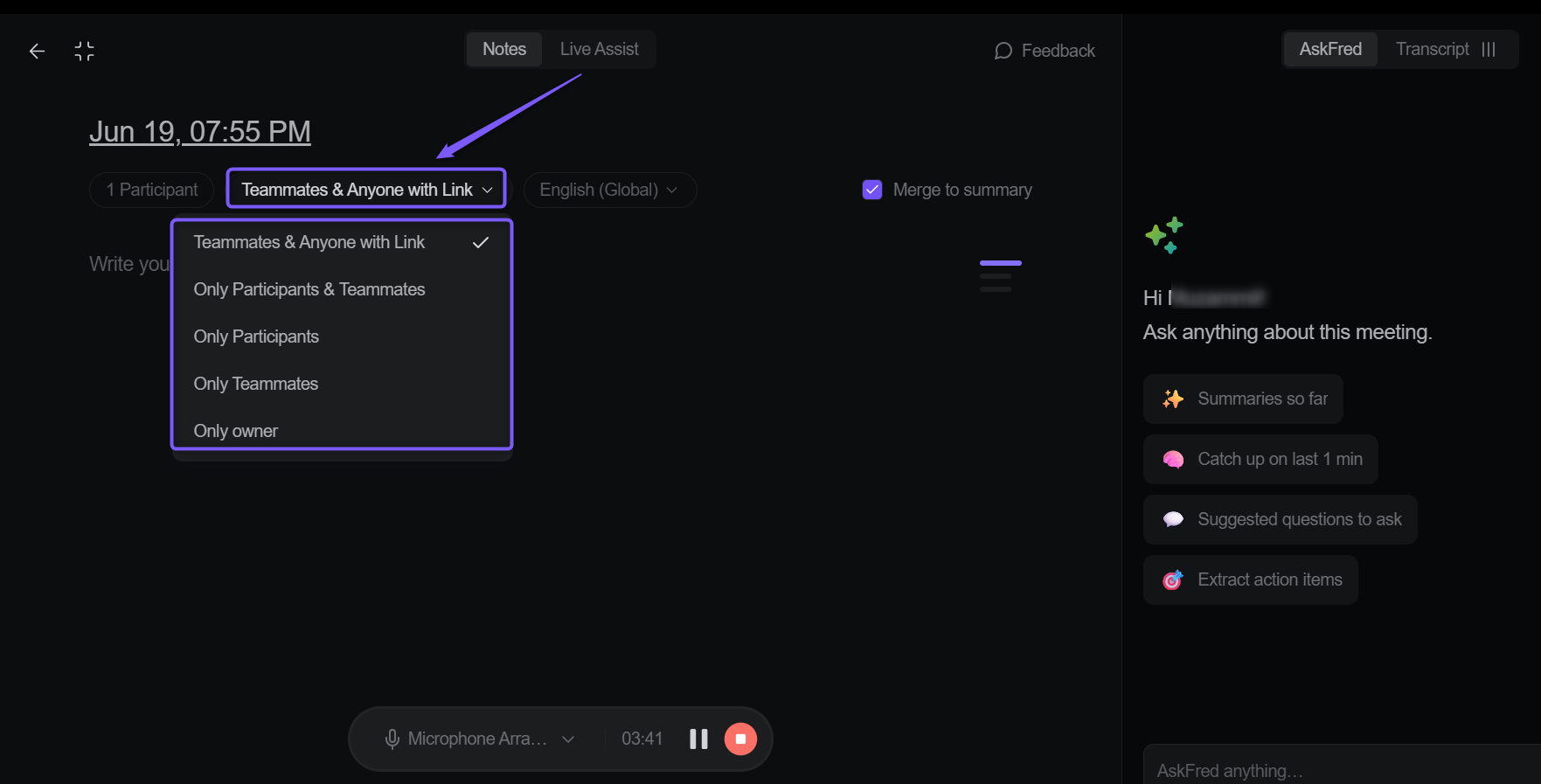
Task: Switch to the Live Assist tab
Action: pyautogui.click(x=599, y=49)
